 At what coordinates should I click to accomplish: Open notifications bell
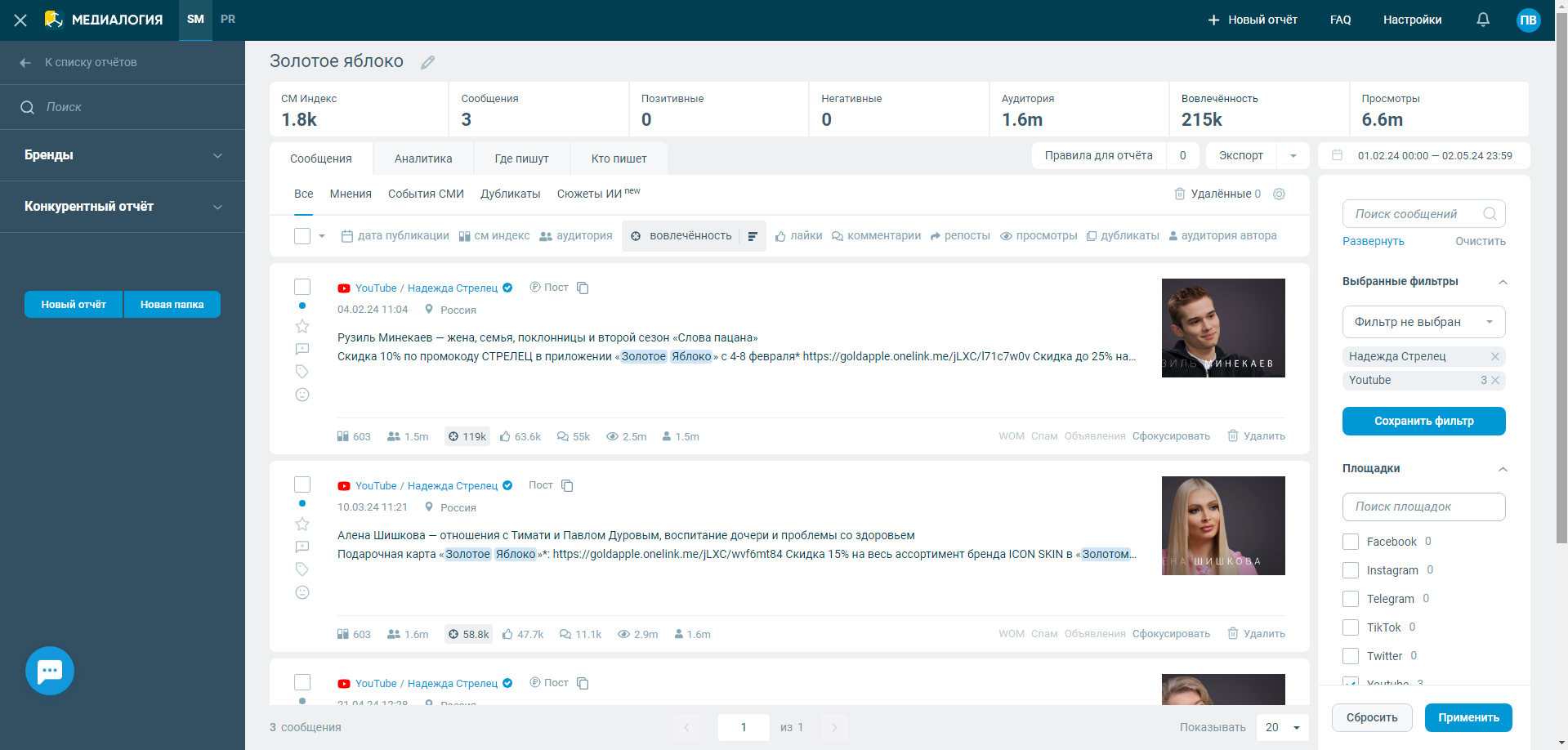click(1483, 20)
